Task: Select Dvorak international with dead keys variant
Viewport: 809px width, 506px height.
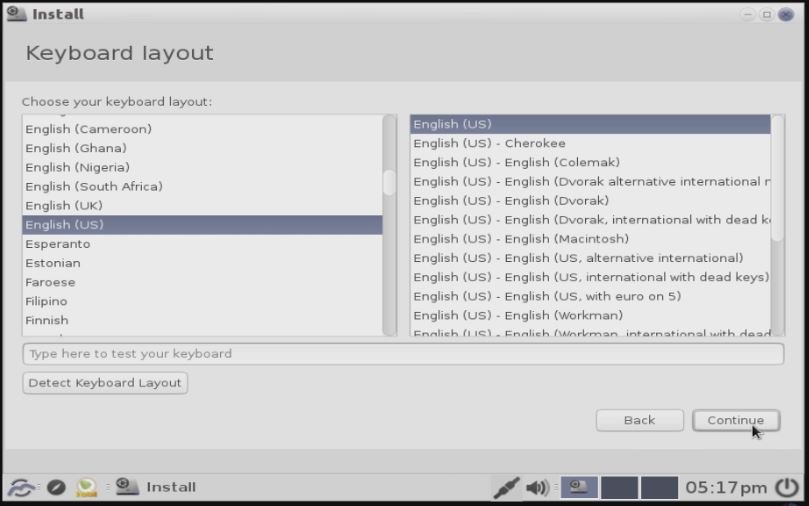Action: click(590, 220)
